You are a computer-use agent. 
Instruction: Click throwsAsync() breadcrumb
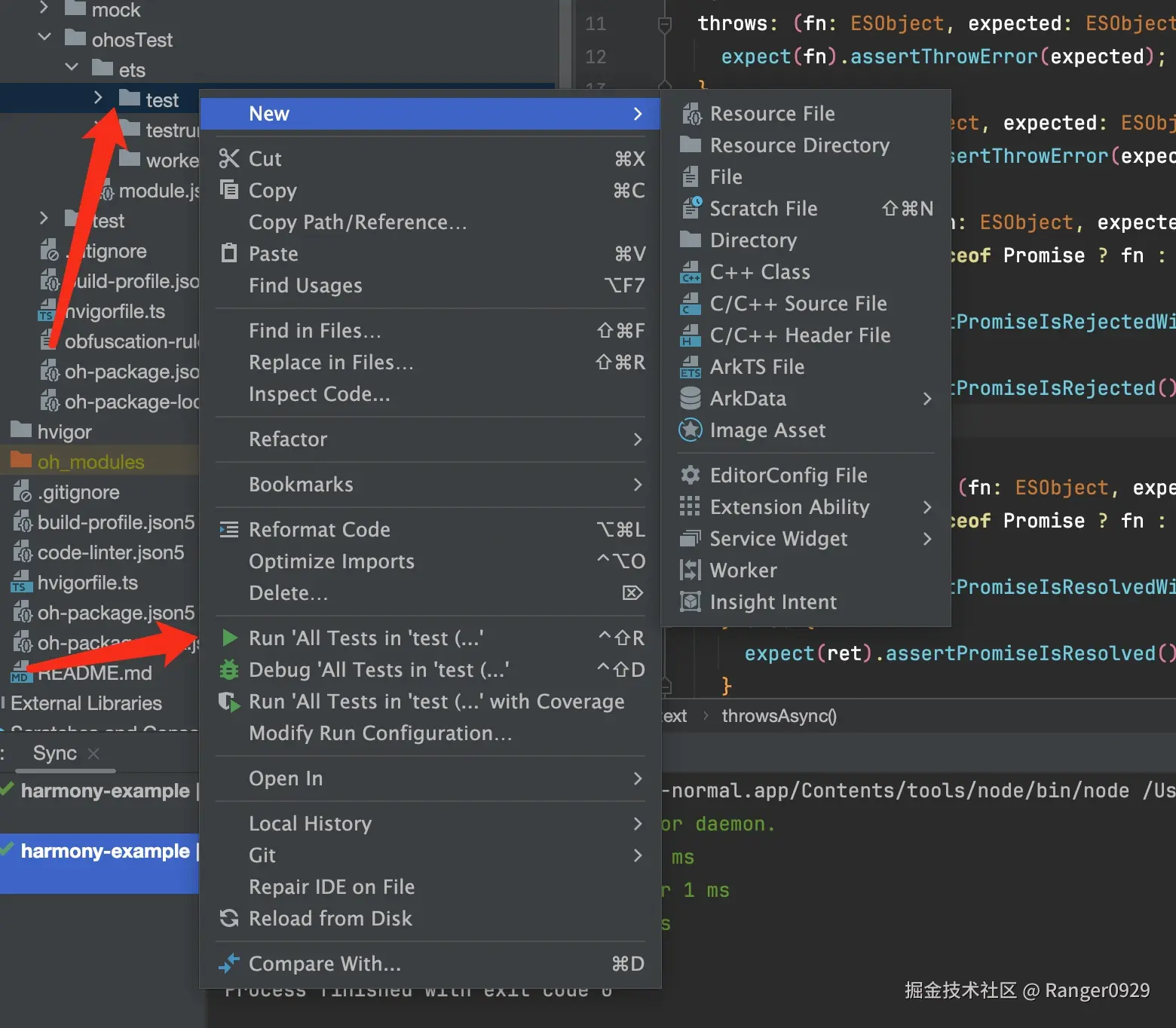click(x=779, y=715)
